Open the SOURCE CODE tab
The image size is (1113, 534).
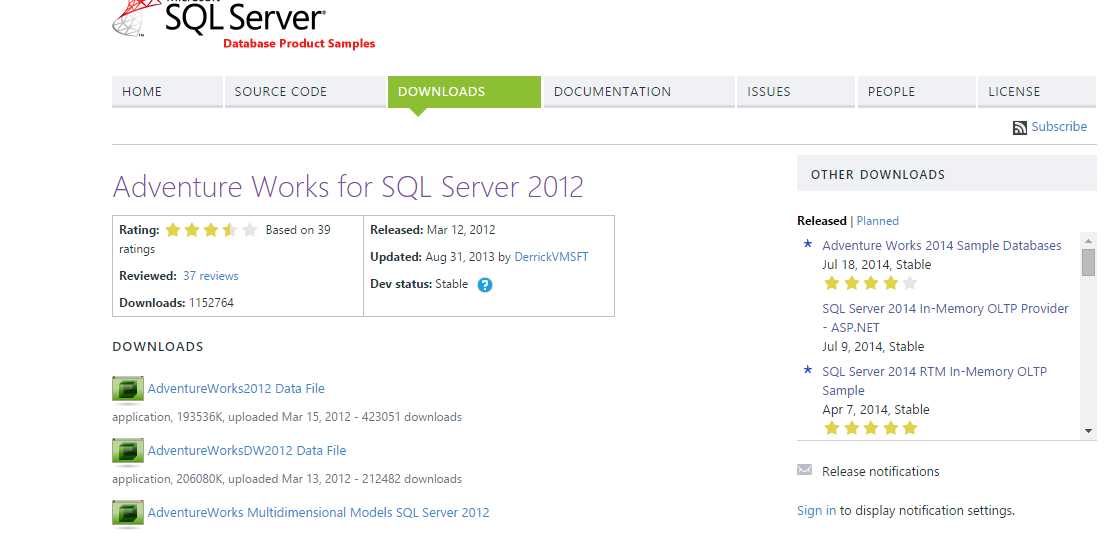coord(305,92)
